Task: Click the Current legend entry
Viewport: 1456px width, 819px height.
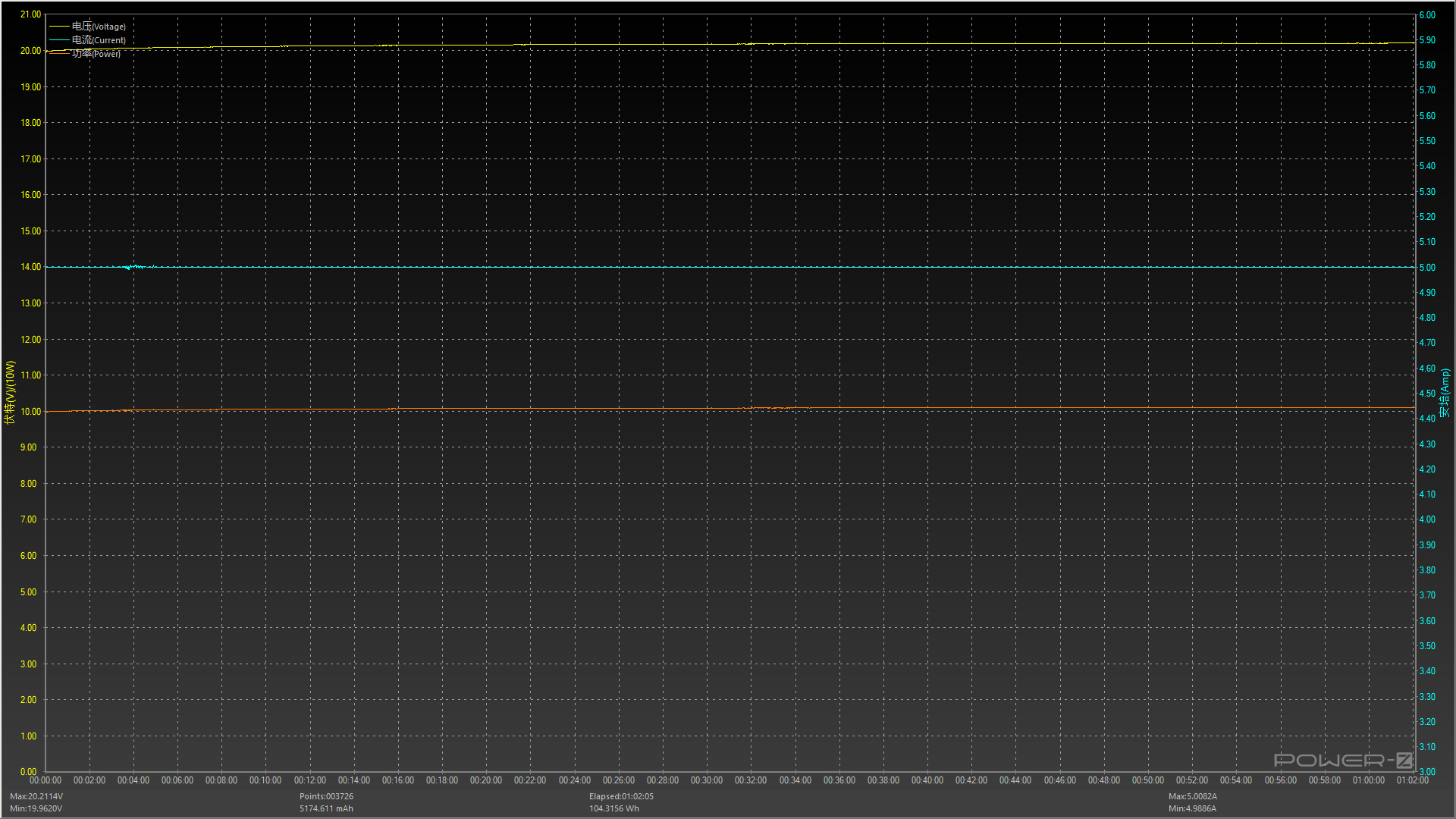Action: pyautogui.click(x=99, y=40)
